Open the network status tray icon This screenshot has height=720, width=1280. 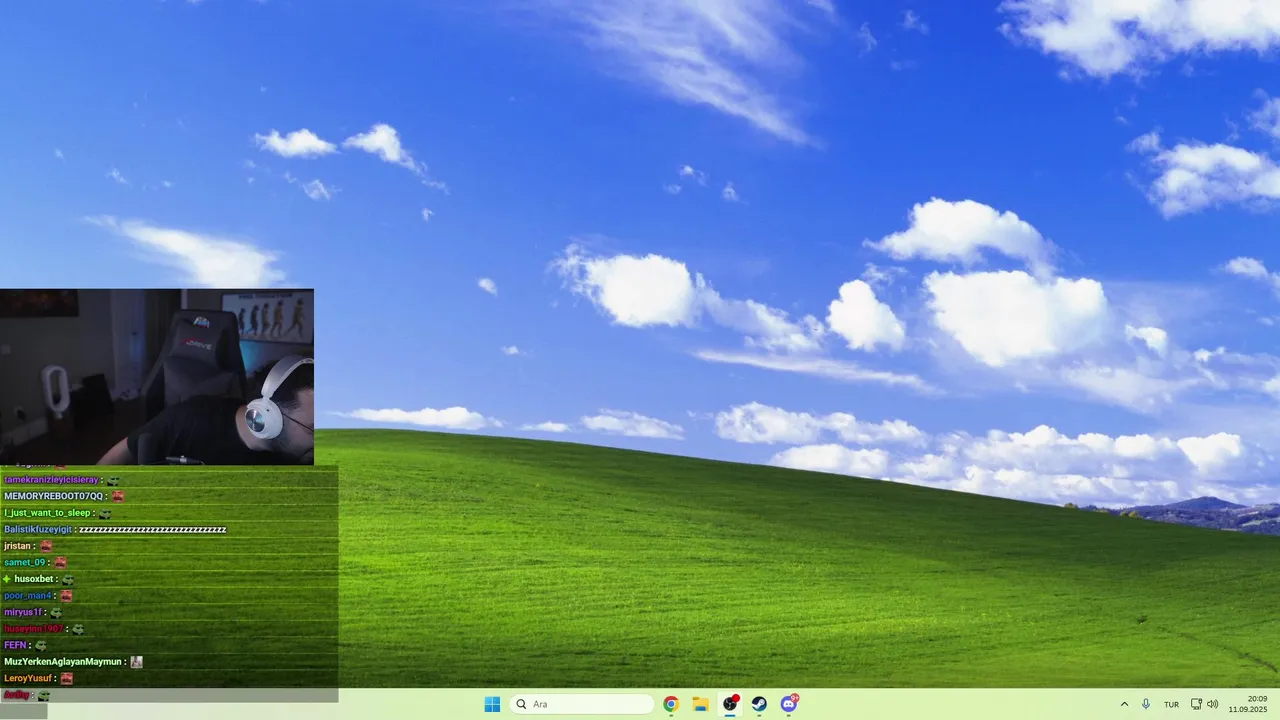(1196, 704)
